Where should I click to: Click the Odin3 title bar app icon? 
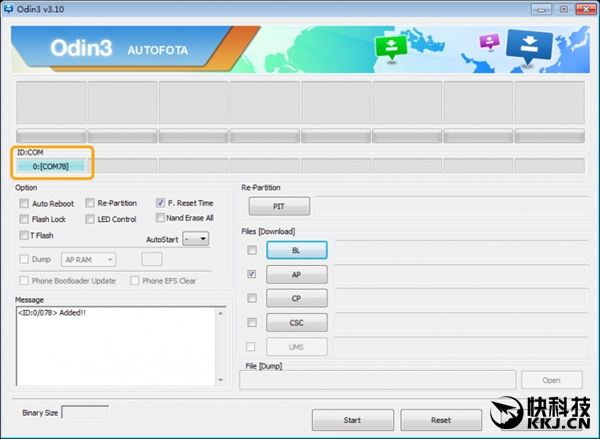[x=8, y=8]
